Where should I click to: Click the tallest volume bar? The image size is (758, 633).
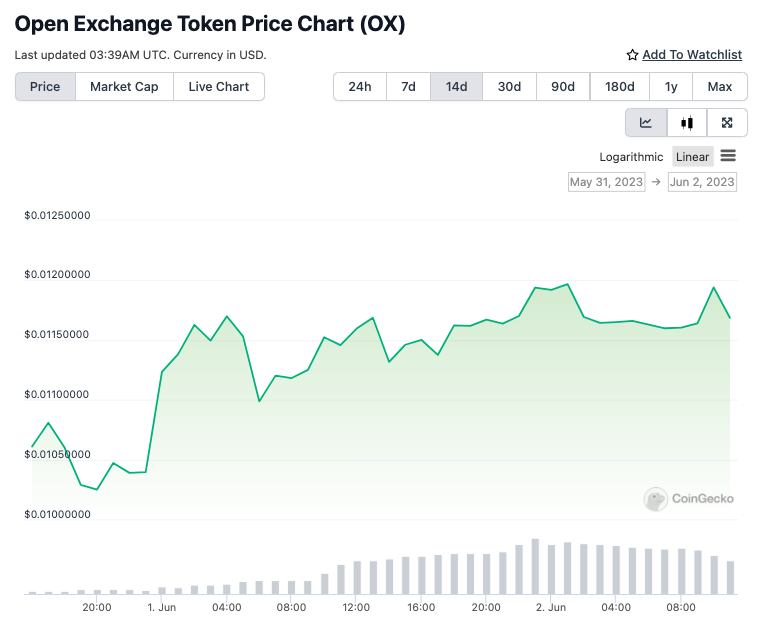[535, 567]
